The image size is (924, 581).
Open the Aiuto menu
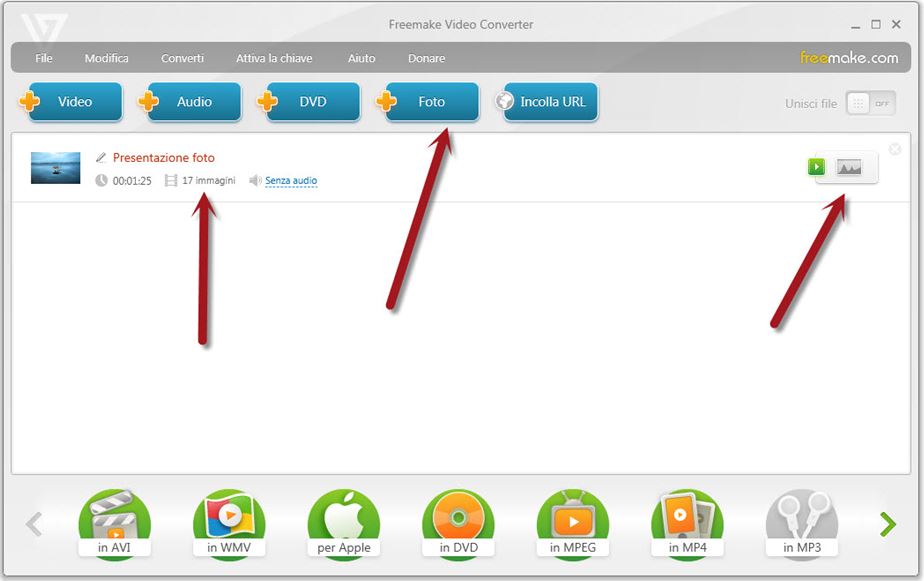[361, 58]
